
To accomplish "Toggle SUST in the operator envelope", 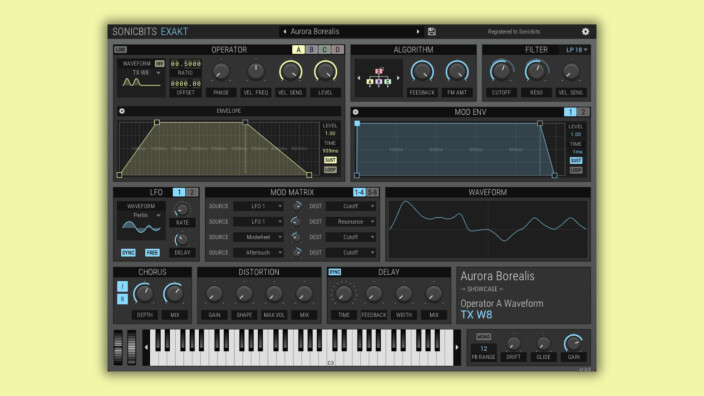I will [x=330, y=160].
